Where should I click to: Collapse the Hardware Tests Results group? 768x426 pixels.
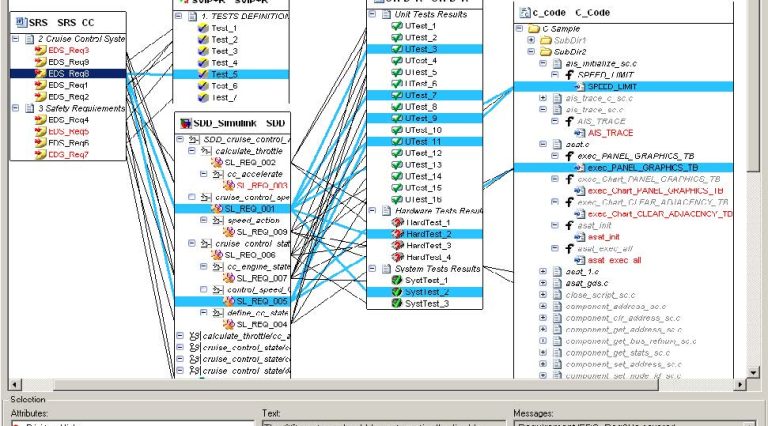pyautogui.click(x=374, y=211)
